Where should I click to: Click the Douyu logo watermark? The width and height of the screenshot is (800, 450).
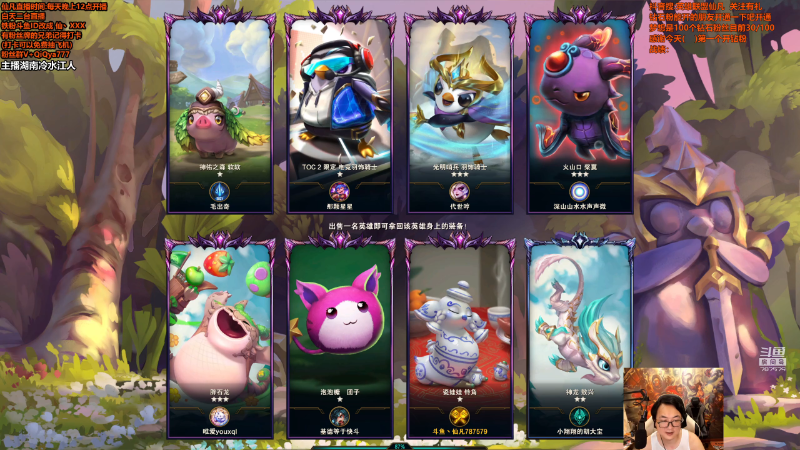point(772,359)
